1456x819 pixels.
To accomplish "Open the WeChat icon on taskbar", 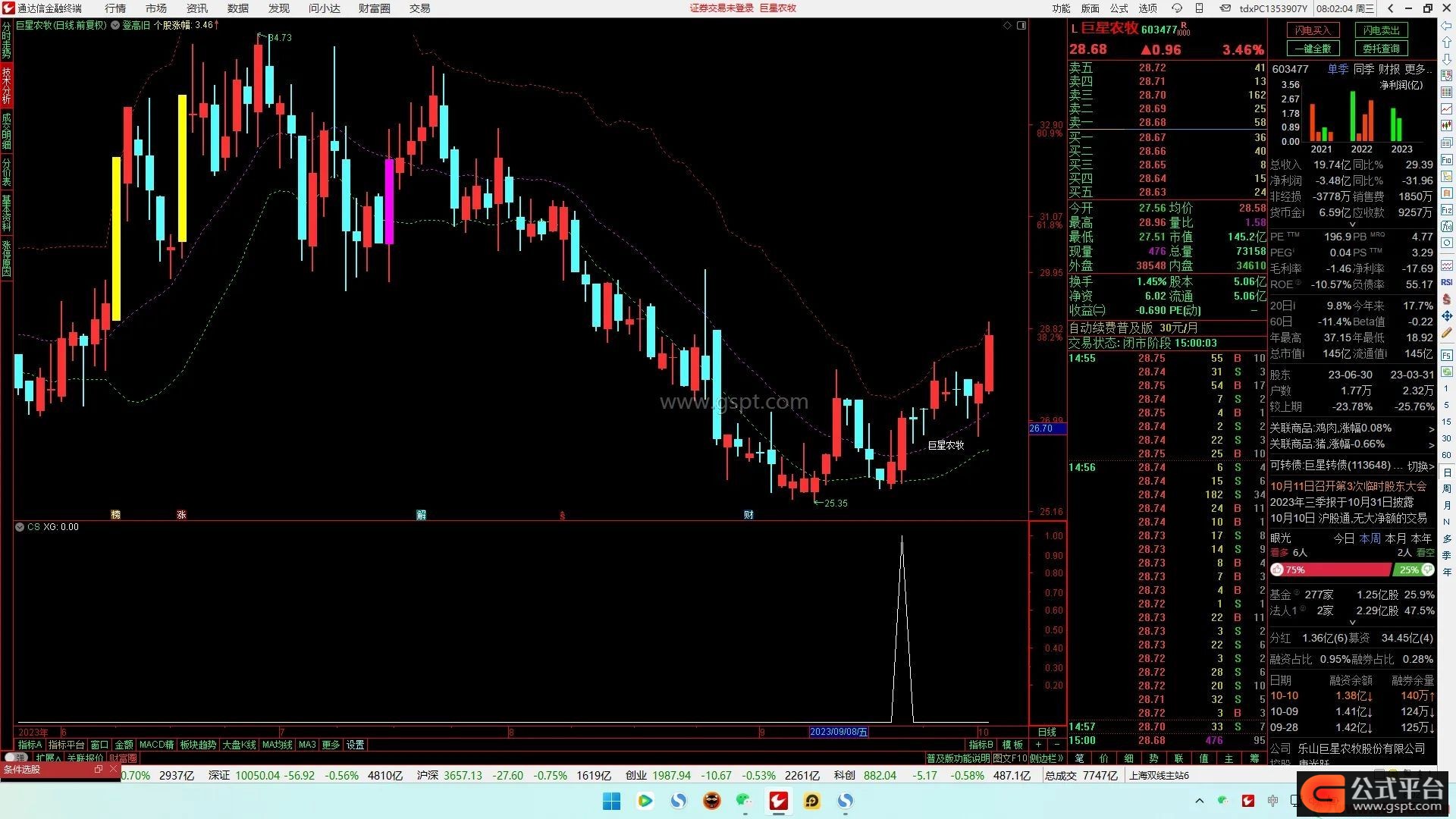I will (743, 801).
